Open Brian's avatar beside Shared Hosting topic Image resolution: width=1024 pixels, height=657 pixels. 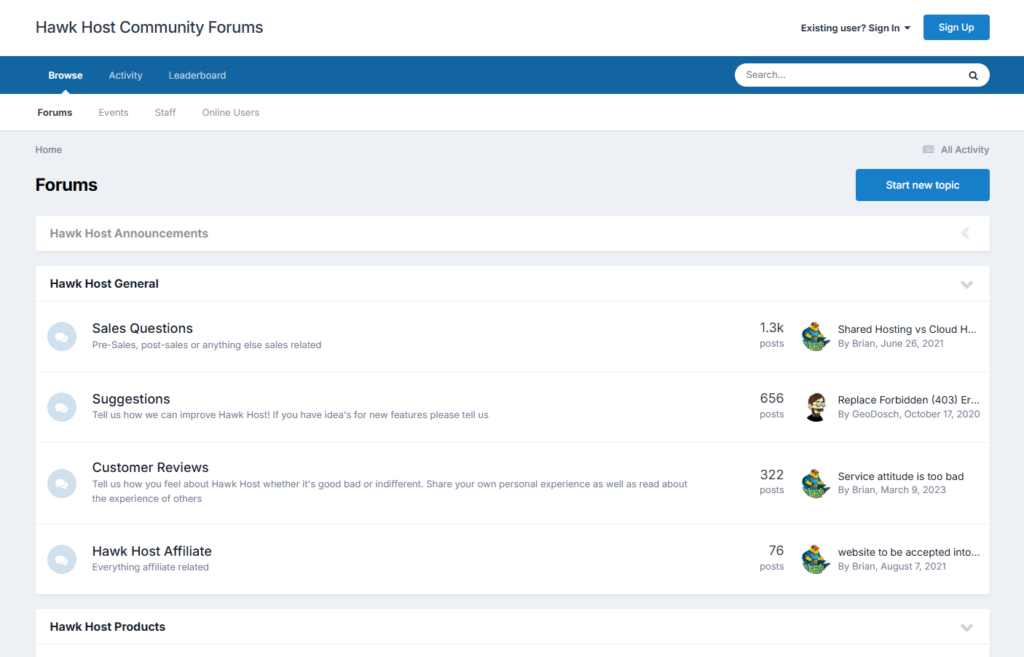tap(815, 336)
